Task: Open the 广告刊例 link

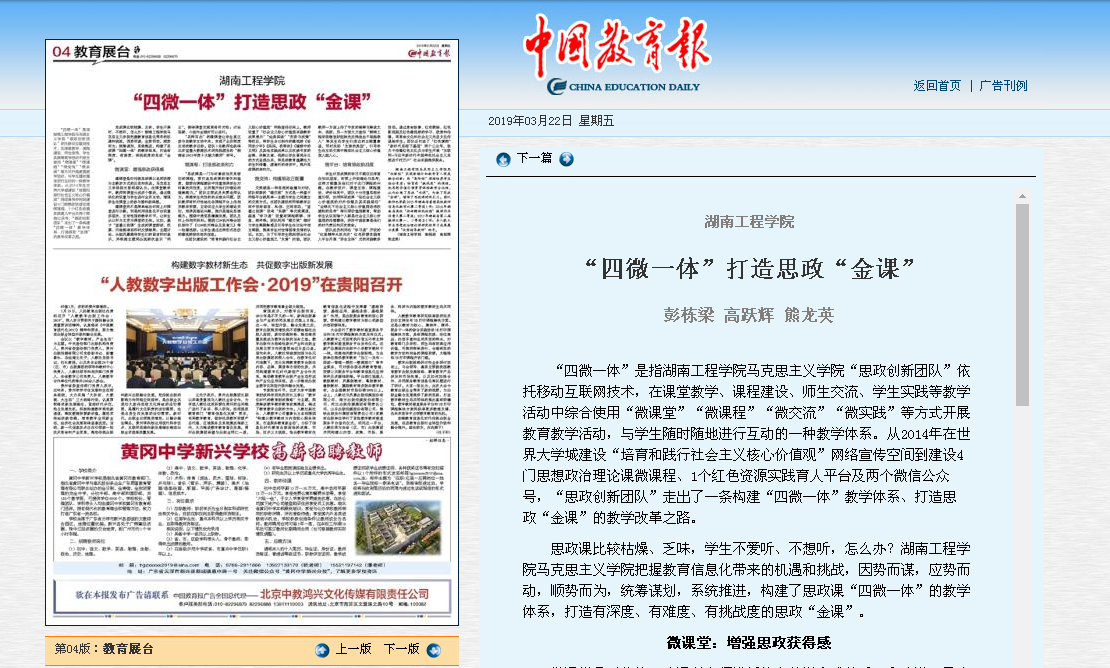Action: [x=1003, y=86]
